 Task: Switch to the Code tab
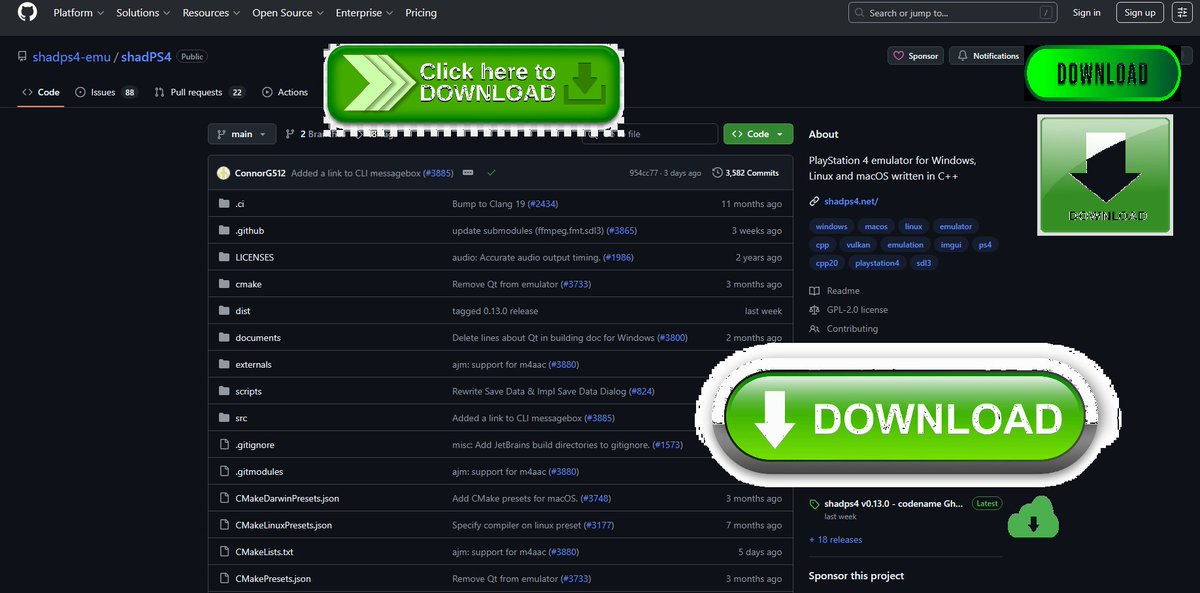[x=40, y=92]
